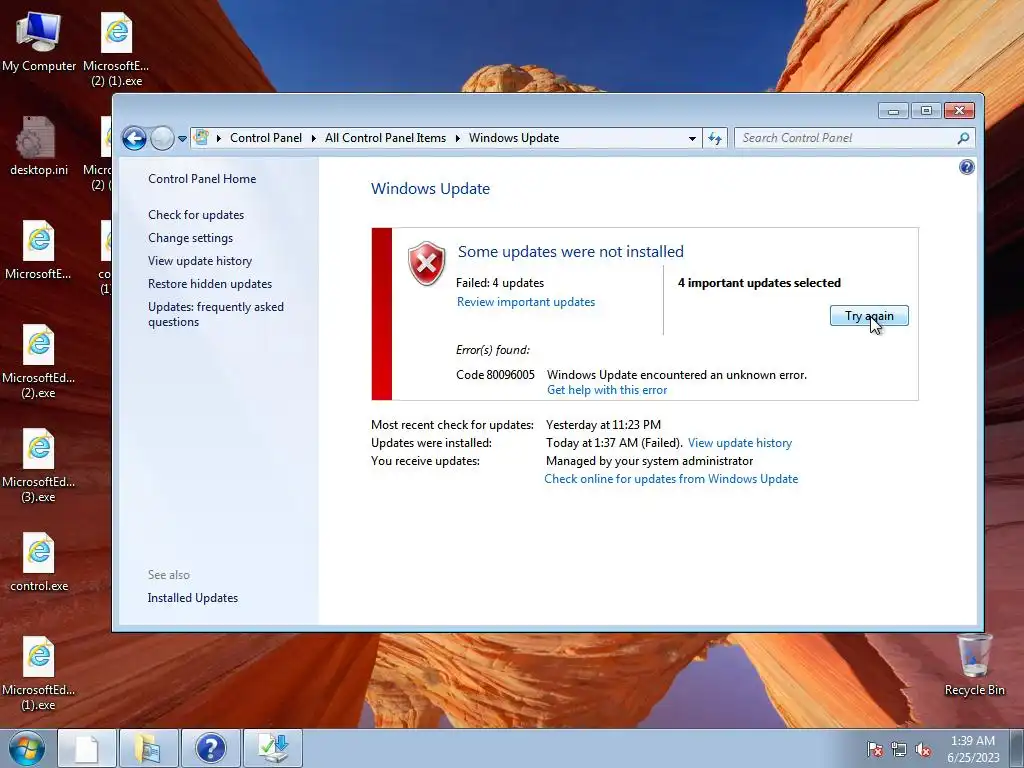Screen dimensions: 1024x768
Task: Click the Help question mark taskbar button
Action: [x=210, y=748]
